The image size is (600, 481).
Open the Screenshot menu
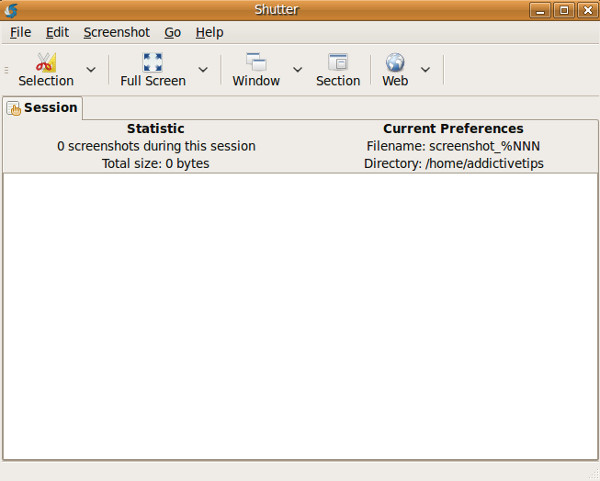117,33
